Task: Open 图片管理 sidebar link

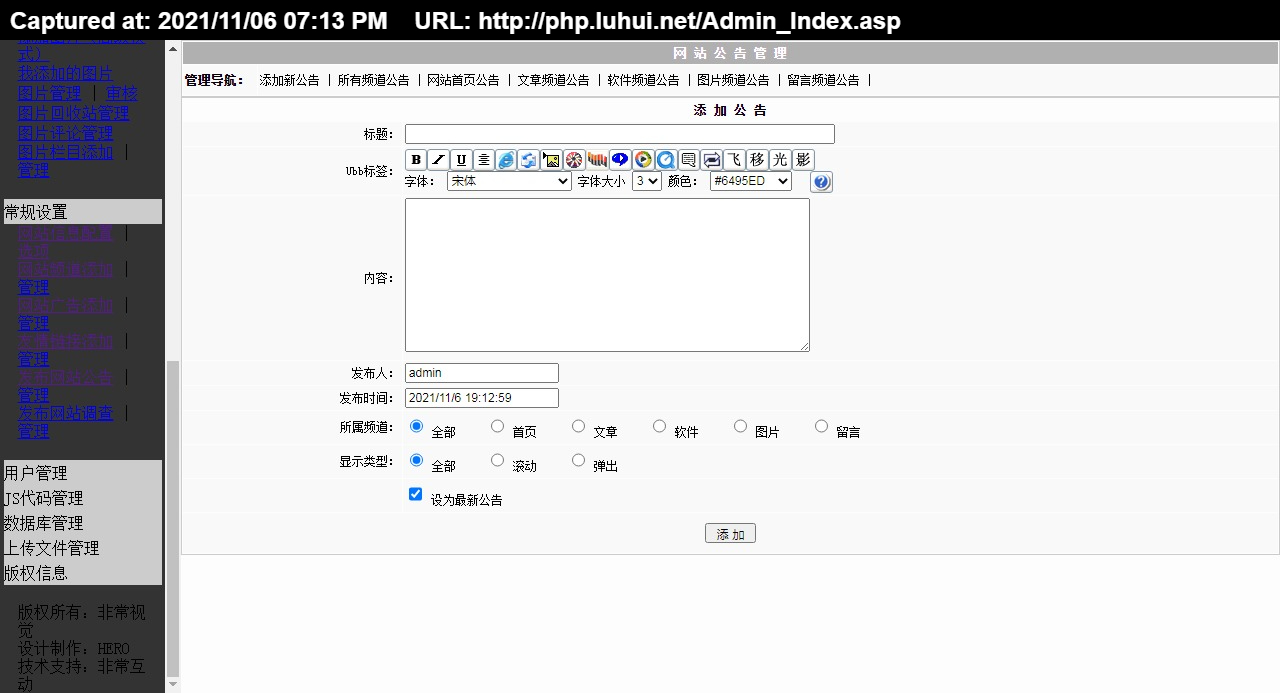Action: point(50,93)
